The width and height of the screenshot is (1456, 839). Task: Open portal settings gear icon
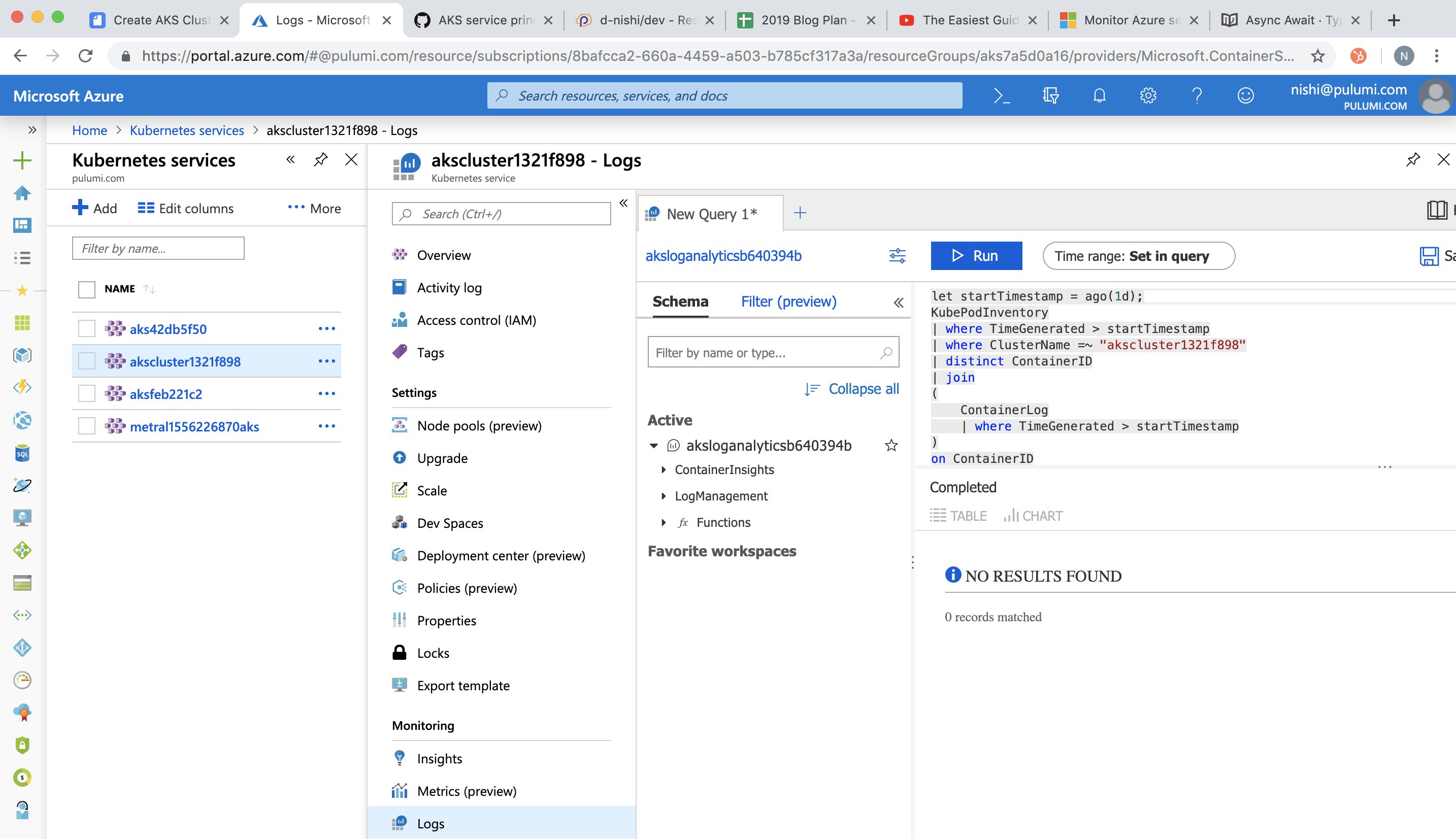click(1148, 95)
